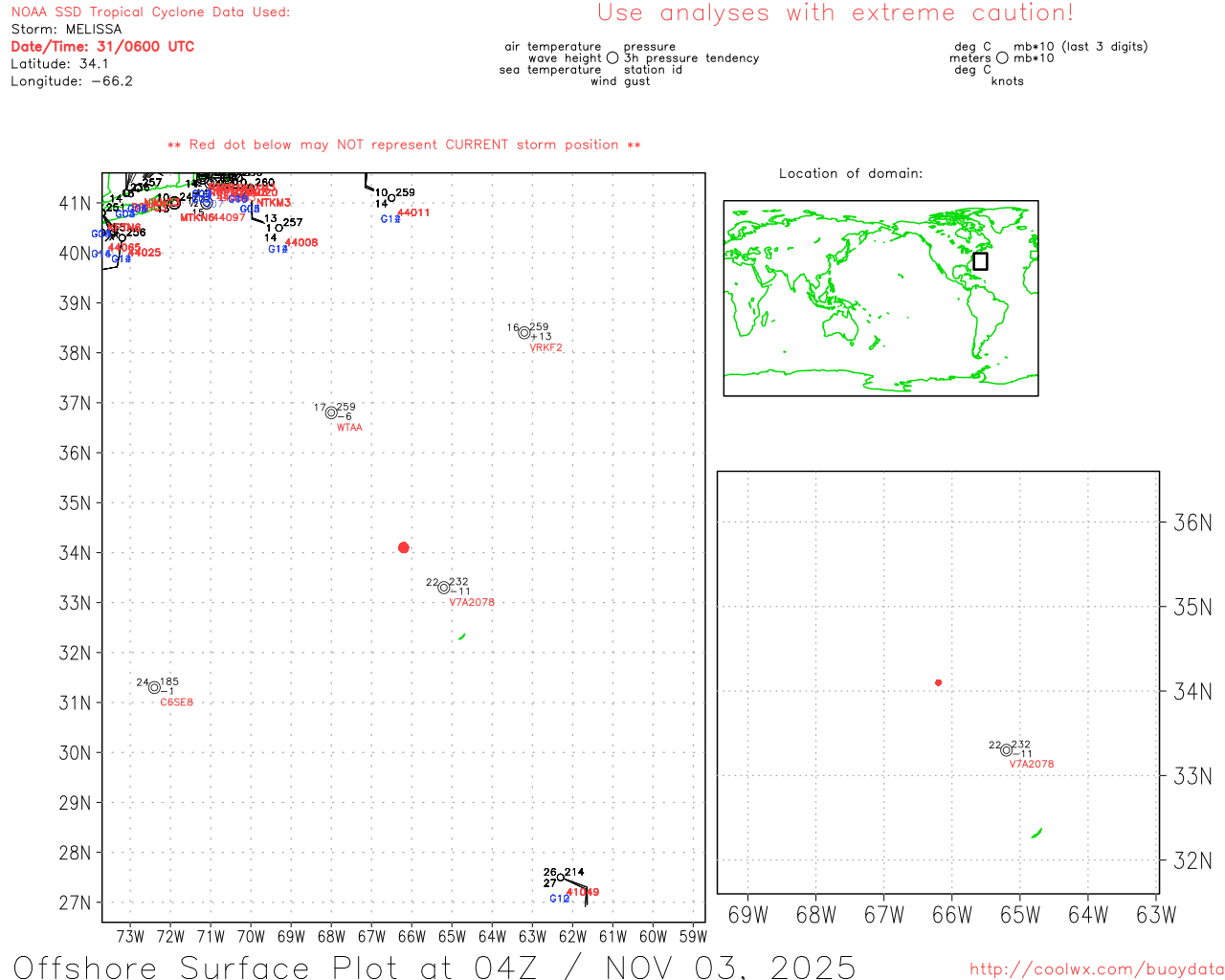Click the 'wind gust' legend label
1225x980 pixels.
click(x=620, y=81)
